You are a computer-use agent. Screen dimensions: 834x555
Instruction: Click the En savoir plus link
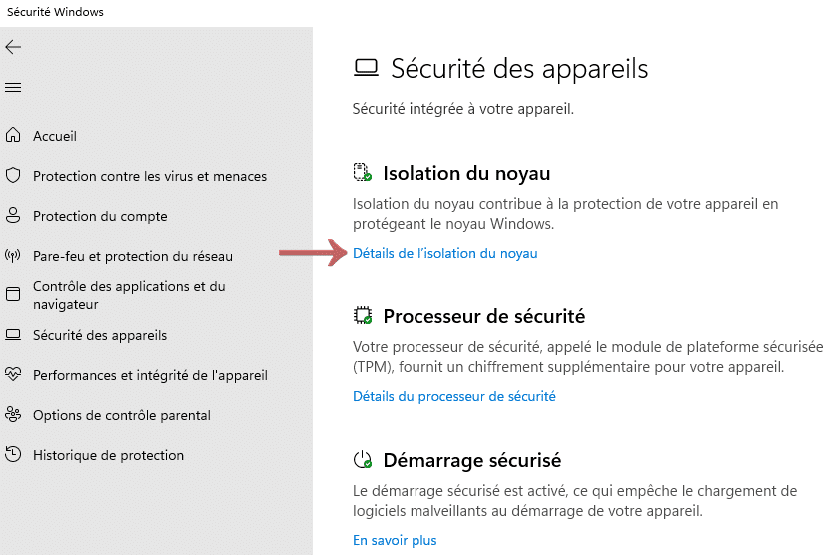coord(395,540)
